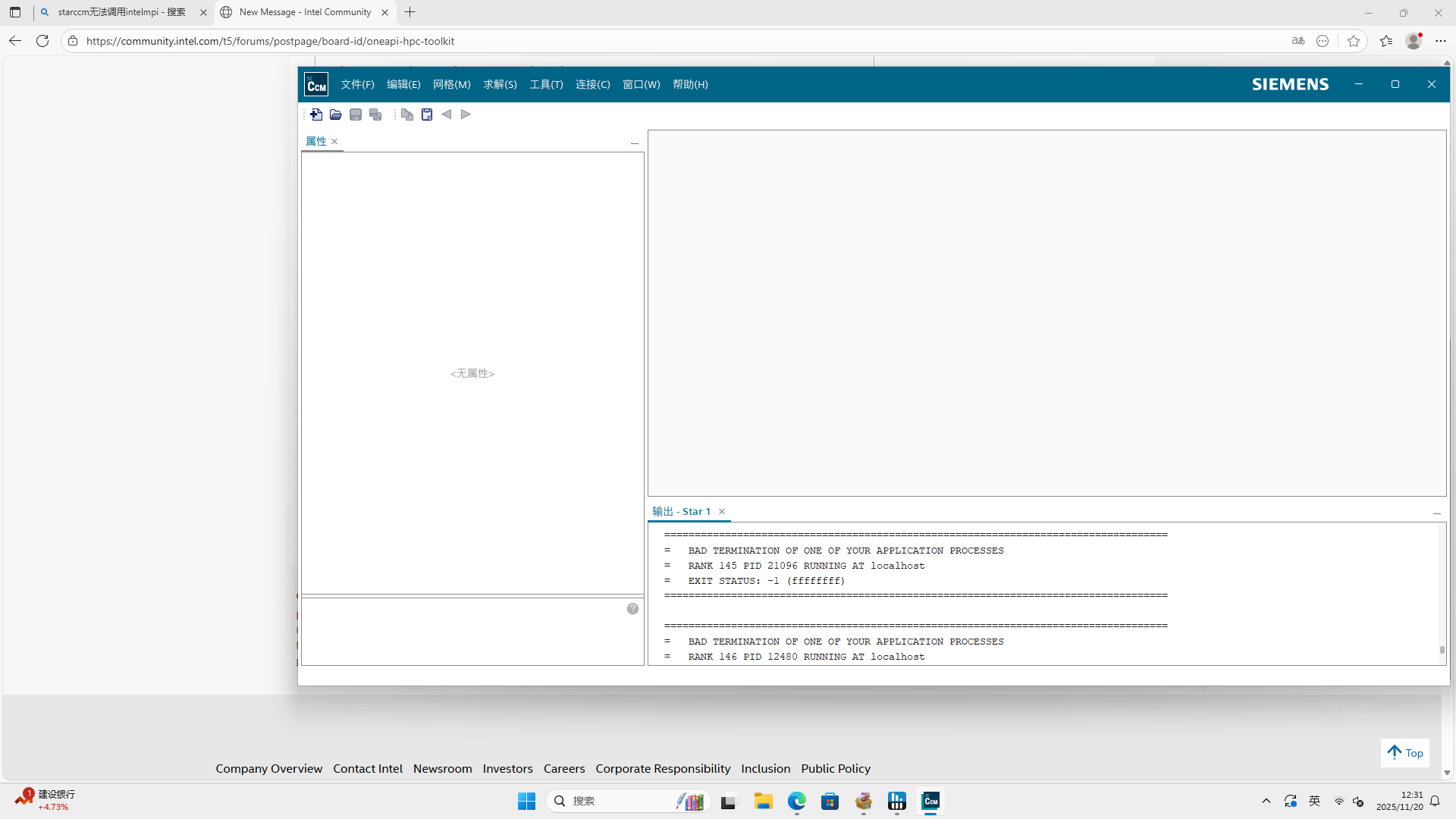Click the help question mark icon

(632, 609)
